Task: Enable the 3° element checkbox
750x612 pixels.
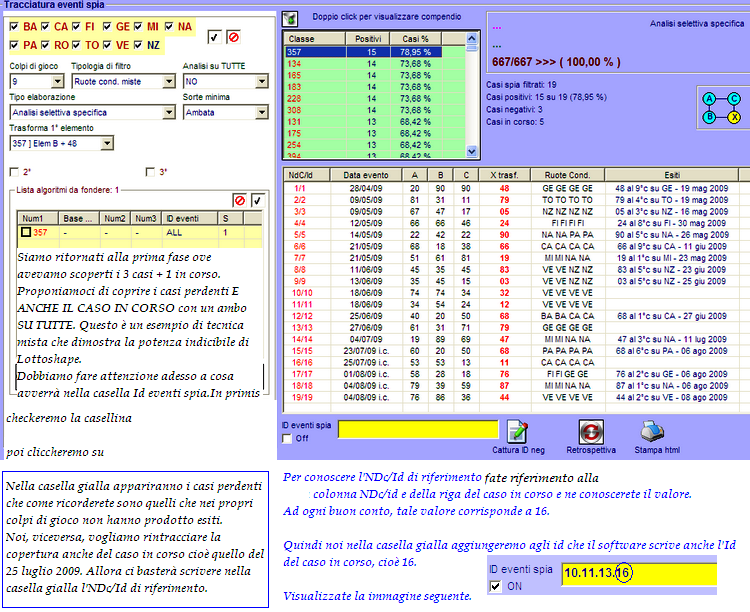Action: (150, 172)
